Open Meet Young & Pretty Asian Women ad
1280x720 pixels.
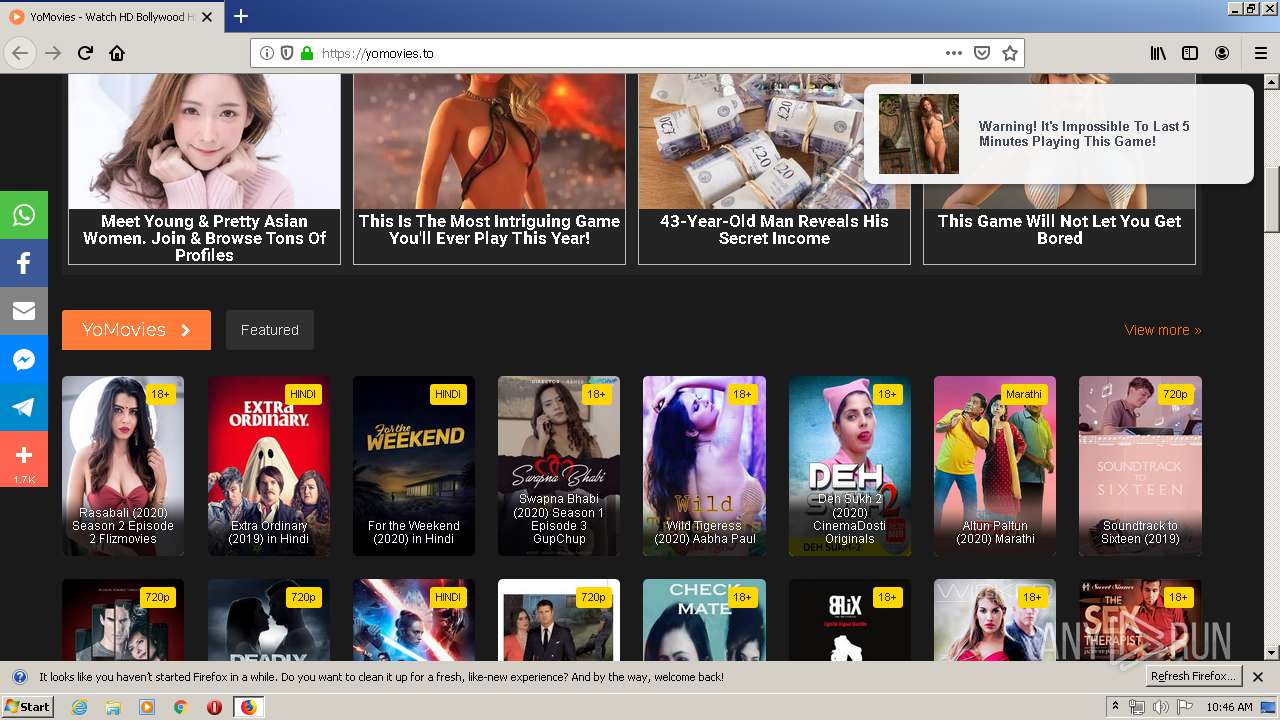(x=204, y=169)
